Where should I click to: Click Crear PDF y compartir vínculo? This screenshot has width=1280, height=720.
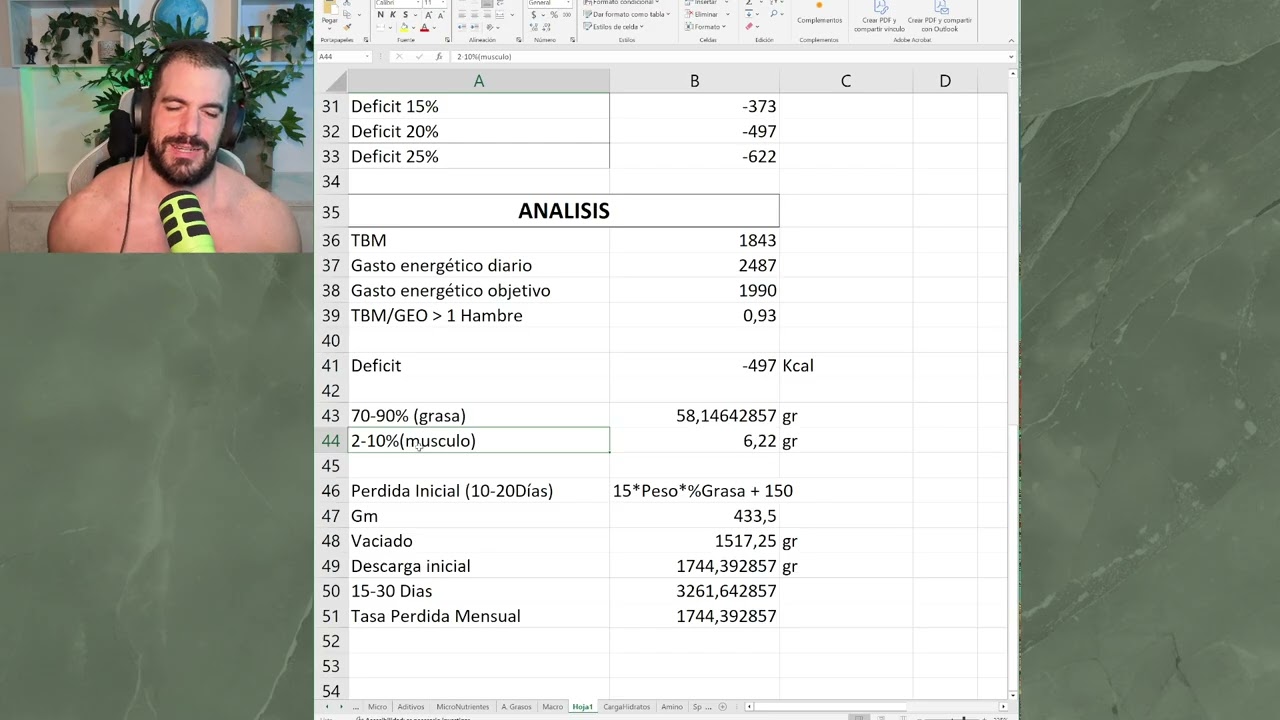click(879, 17)
